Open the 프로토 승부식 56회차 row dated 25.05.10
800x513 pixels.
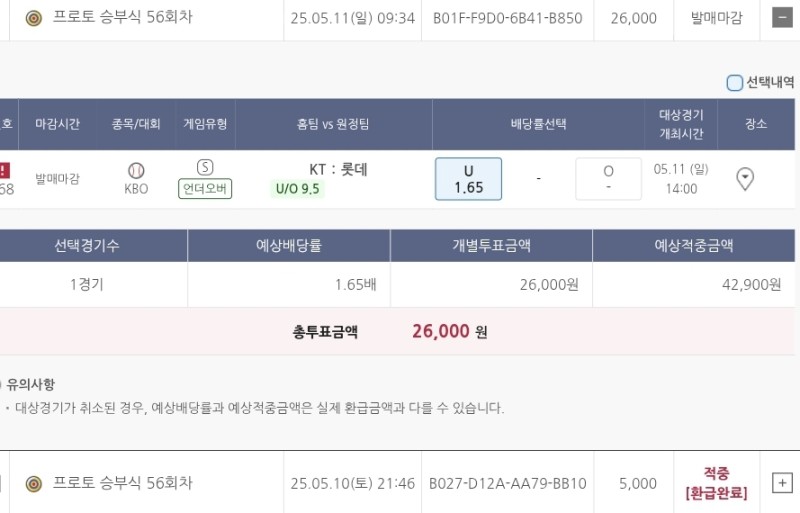click(x=122, y=484)
